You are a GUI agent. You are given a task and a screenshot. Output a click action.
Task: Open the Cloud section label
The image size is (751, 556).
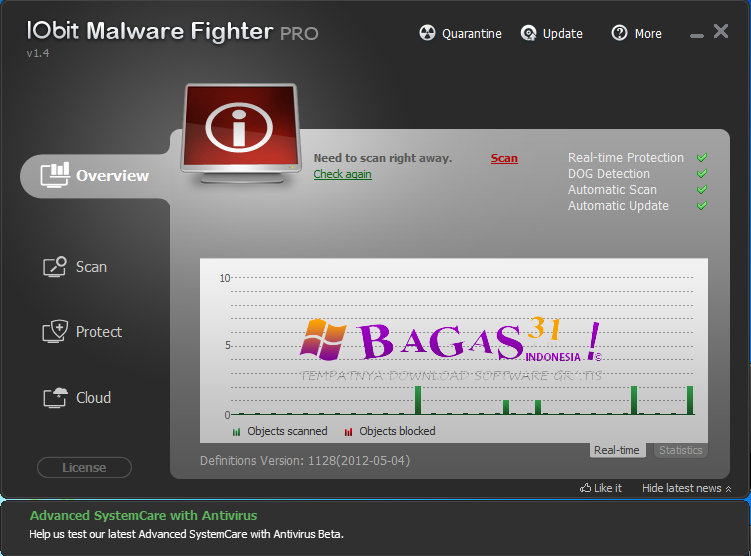[x=93, y=397]
